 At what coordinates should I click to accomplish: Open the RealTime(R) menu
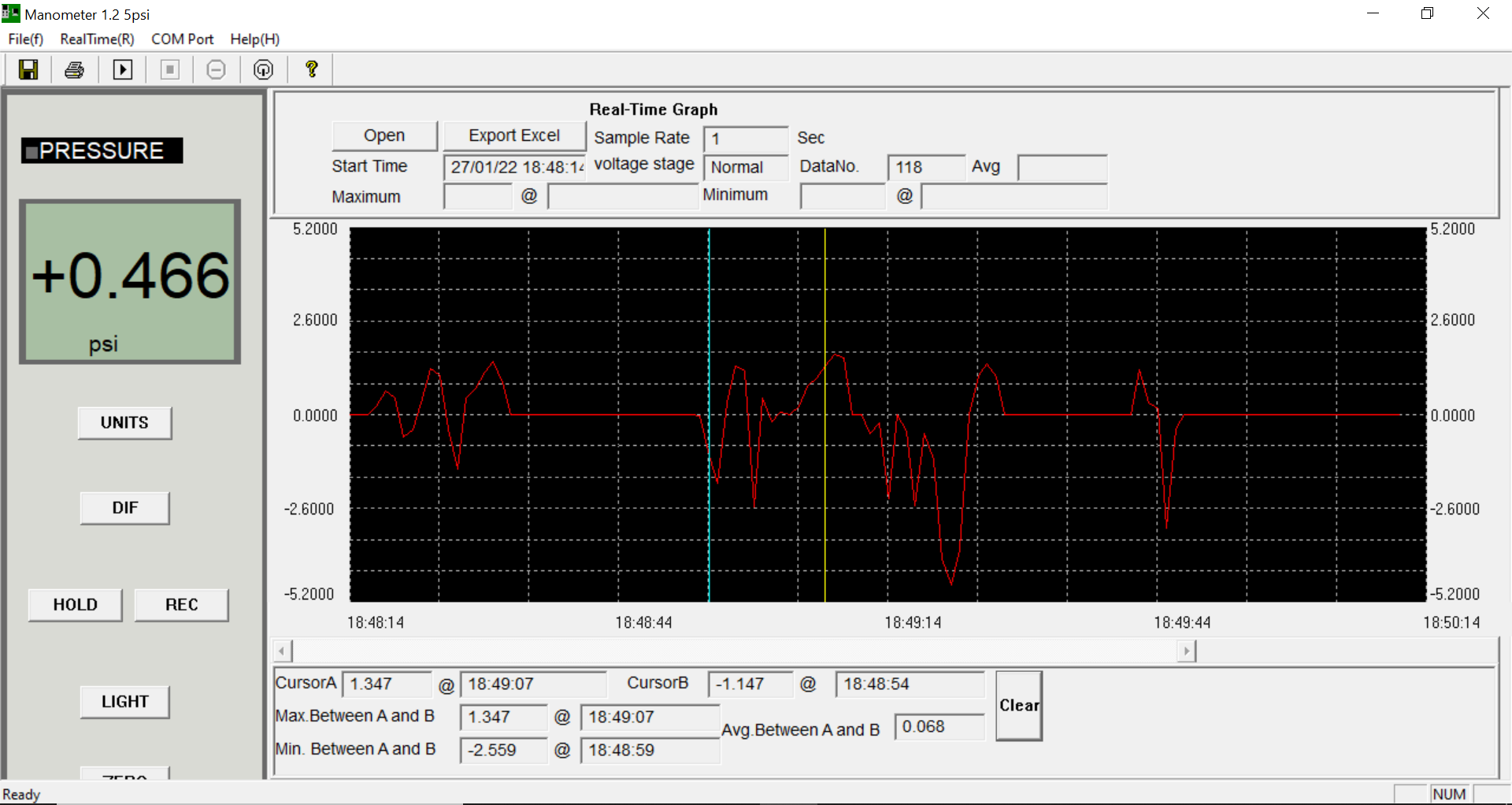pos(98,39)
